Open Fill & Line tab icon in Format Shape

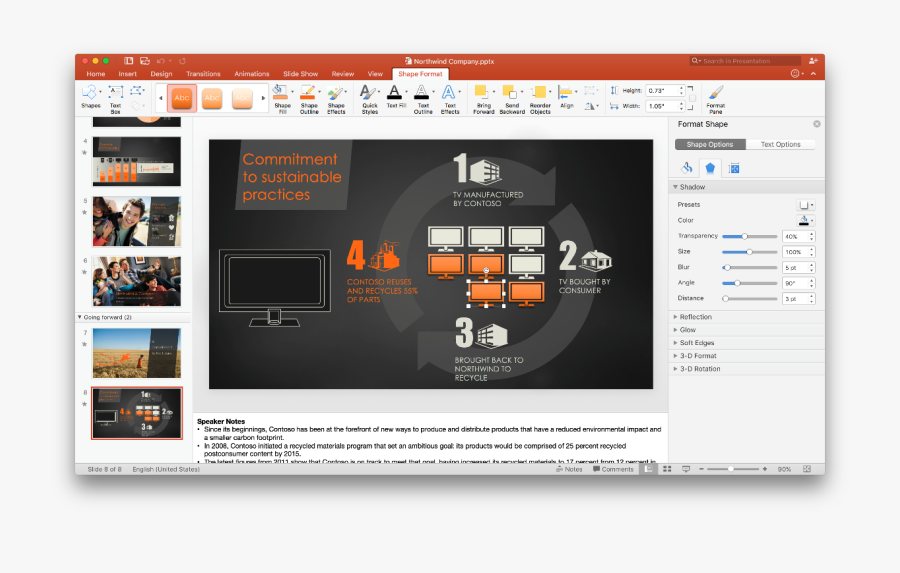pyautogui.click(x=687, y=168)
